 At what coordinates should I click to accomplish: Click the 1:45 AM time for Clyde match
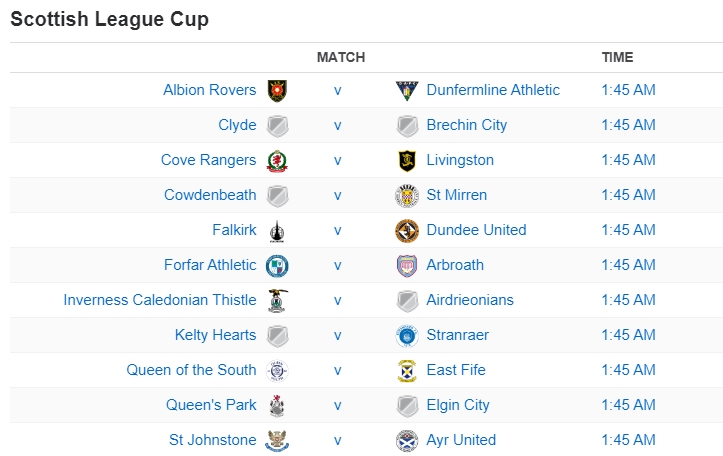[x=628, y=125]
